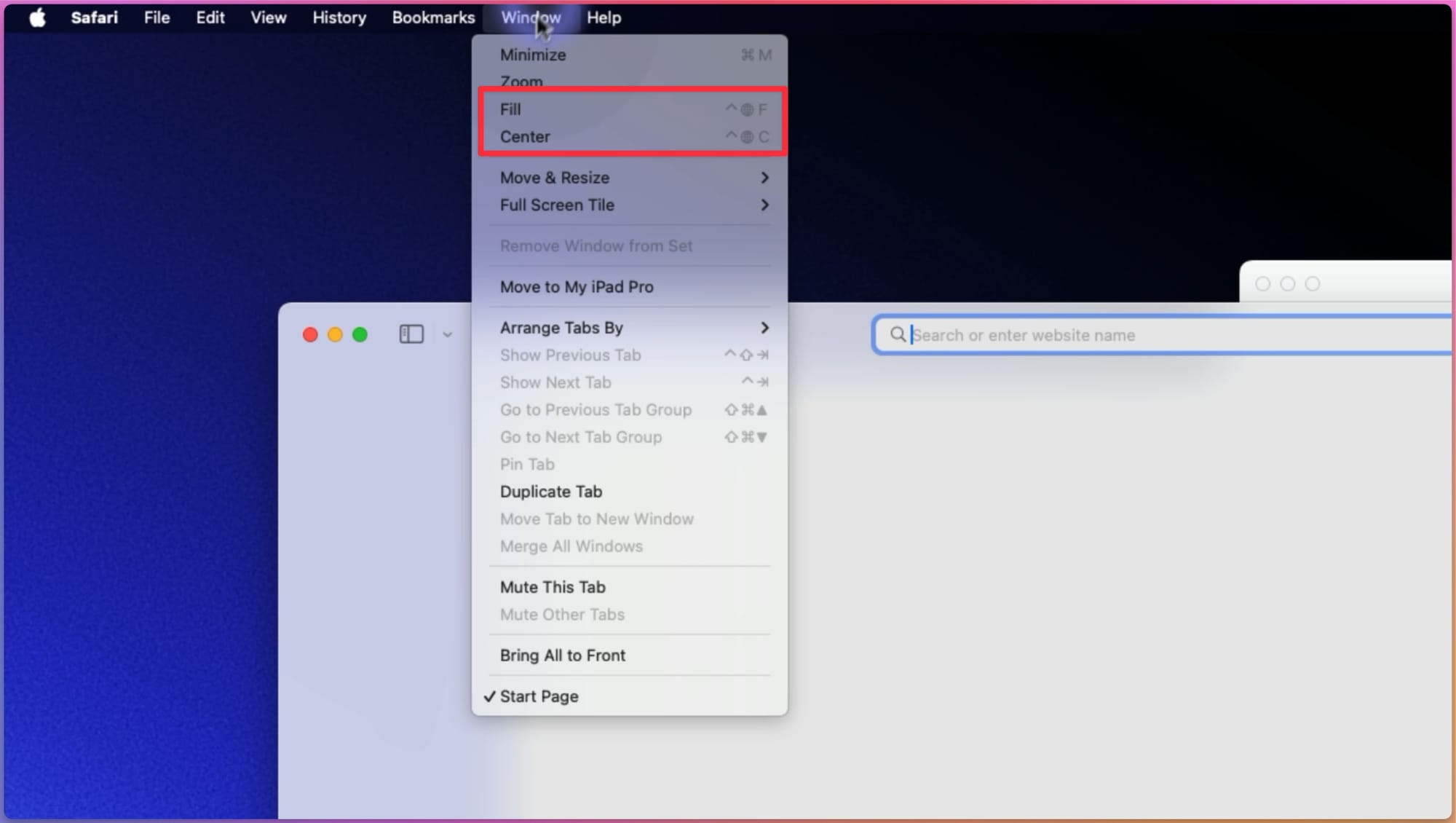Image resolution: width=1456 pixels, height=823 pixels.
Task: Duplicate the current tab
Action: pyautogui.click(x=551, y=491)
